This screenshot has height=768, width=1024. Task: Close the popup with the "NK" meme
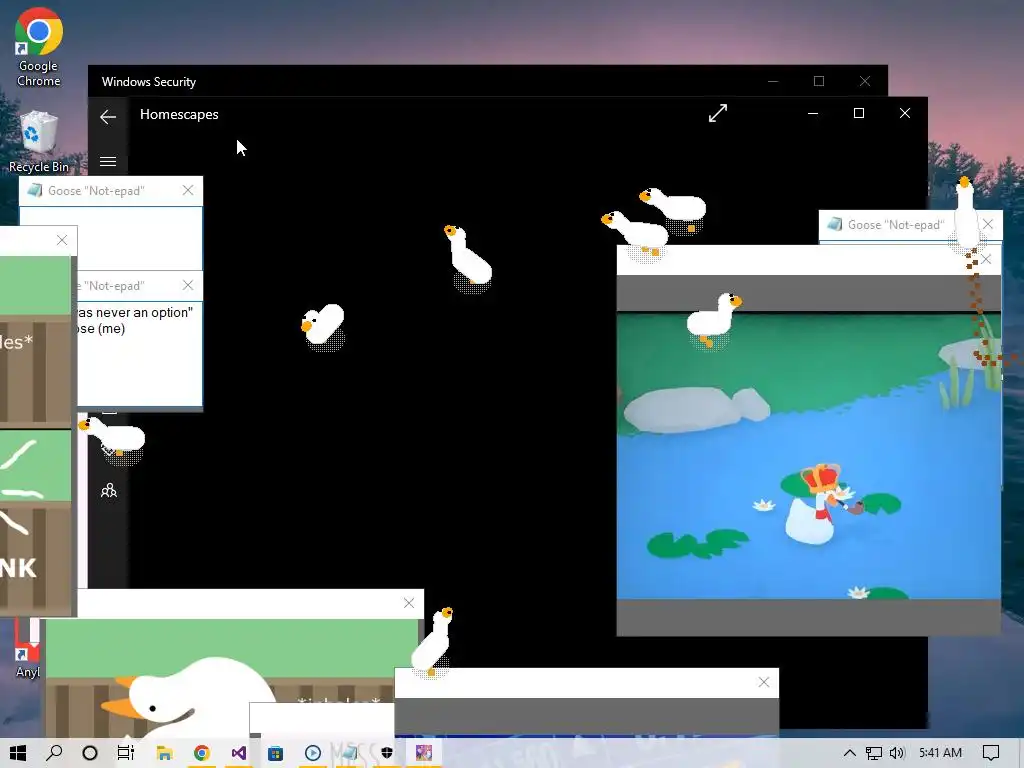(x=62, y=240)
